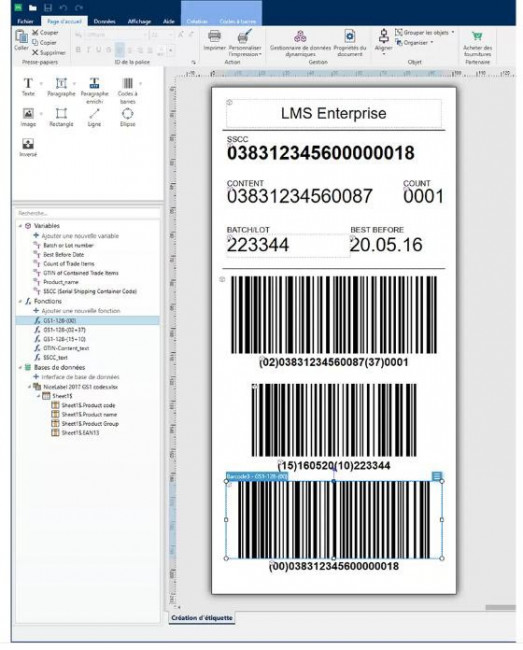Screen dimensions: 523x650
Task: Click Ajouter une nouvelle variable
Action: [x=76, y=235]
